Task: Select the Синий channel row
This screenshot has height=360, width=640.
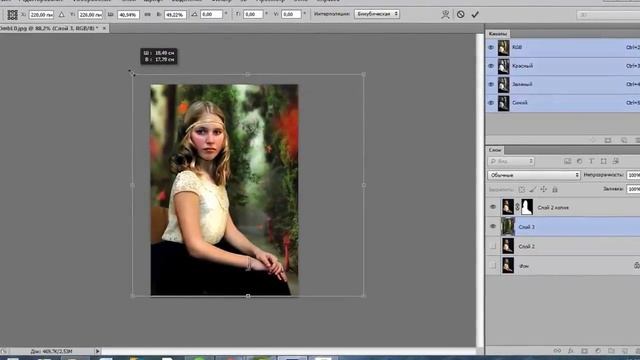Action: [x=563, y=103]
